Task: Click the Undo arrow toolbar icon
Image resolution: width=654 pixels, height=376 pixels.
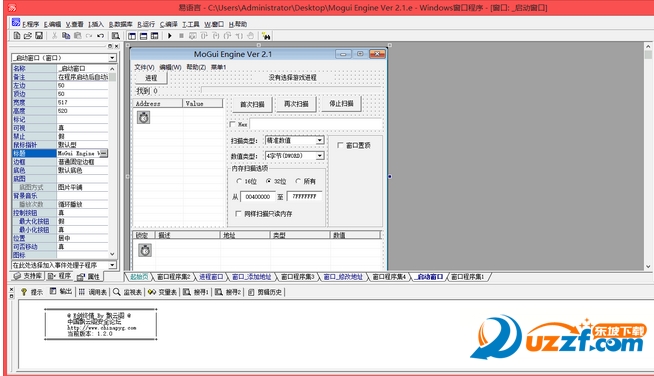Action: (x=101, y=36)
